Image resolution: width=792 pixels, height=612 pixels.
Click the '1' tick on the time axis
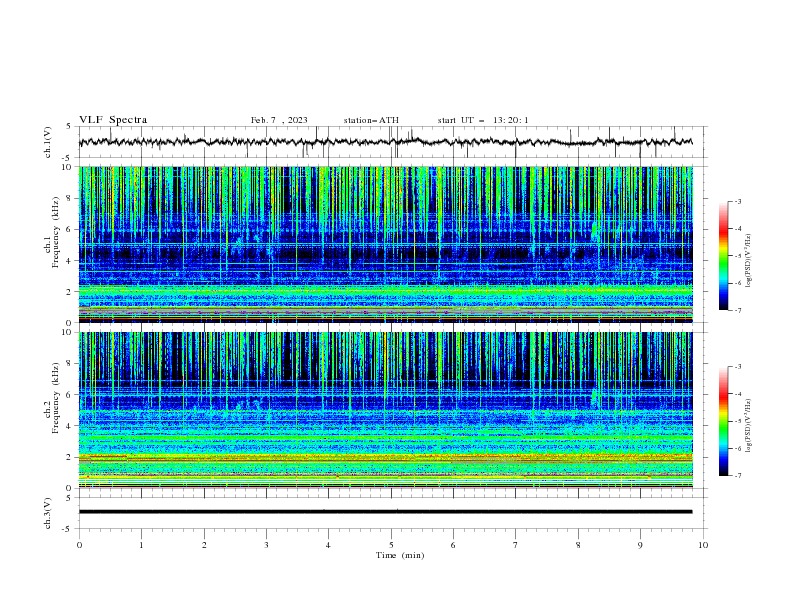point(141,545)
